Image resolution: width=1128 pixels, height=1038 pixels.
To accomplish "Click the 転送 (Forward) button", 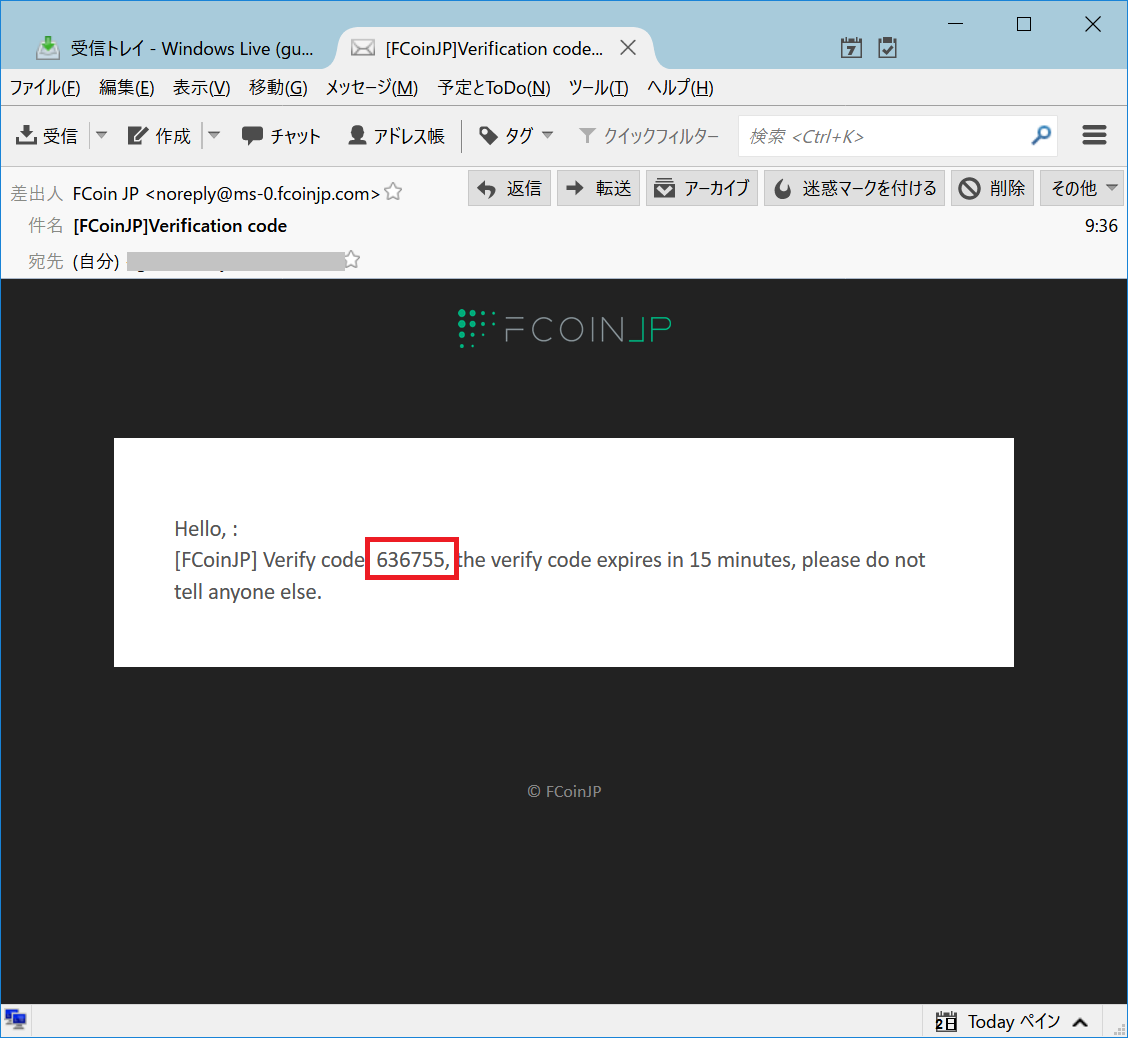I will tap(599, 188).
